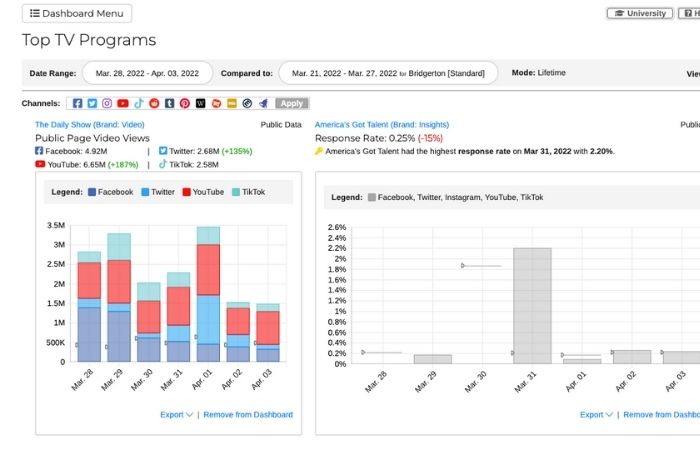Image resolution: width=700 pixels, height=450 pixels.
Task: Click the Twitter +135% change value
Action: pos(237,151)
